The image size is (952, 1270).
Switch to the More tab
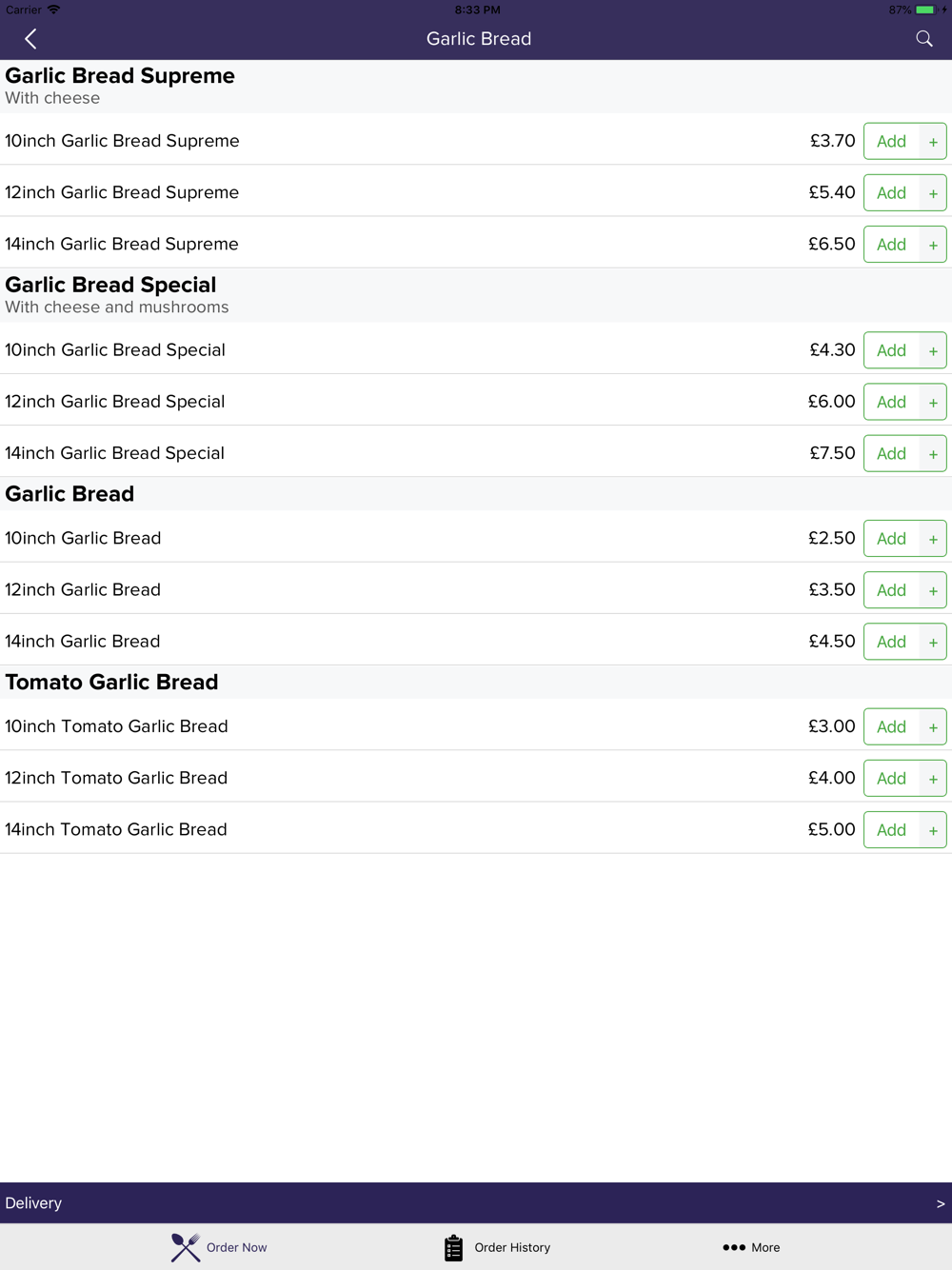(x=751, y=1247)
